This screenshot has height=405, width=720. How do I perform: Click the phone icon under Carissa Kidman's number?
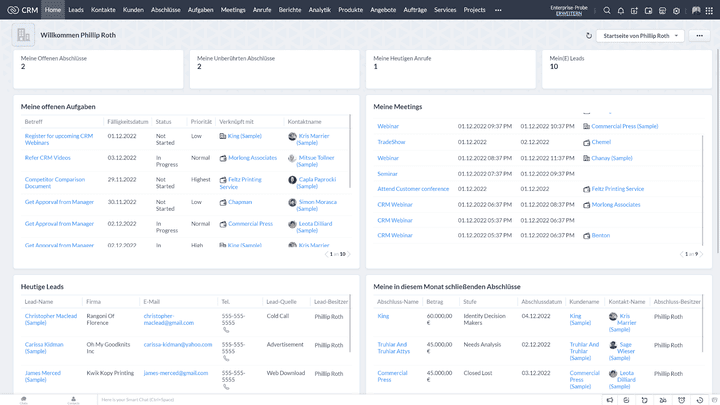226,358
